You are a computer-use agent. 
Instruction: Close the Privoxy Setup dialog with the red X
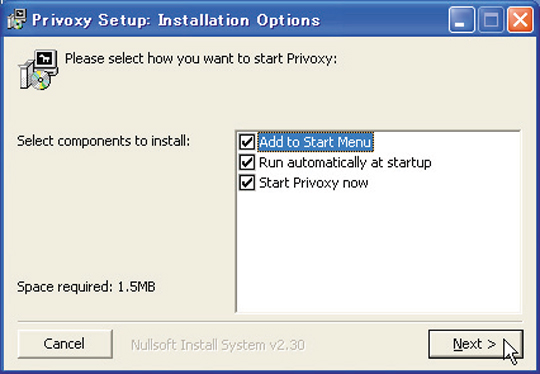coord(520,20)
